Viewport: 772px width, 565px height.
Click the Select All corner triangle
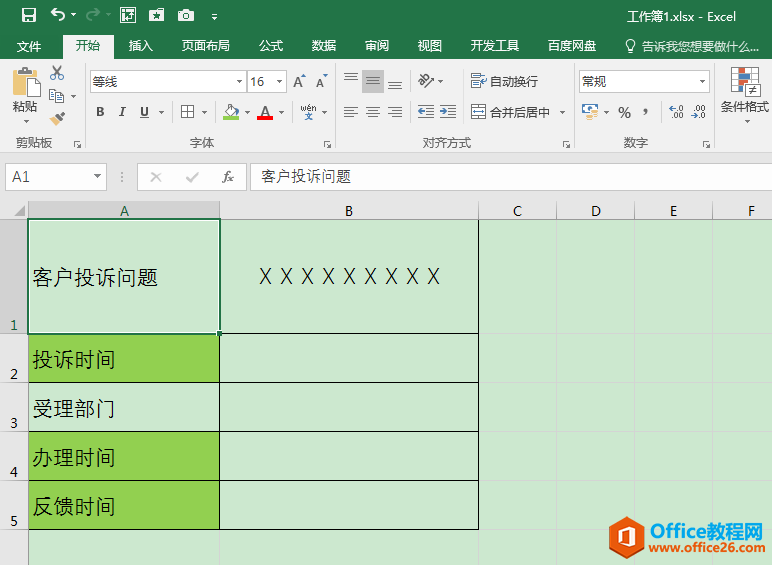point(18,211)
